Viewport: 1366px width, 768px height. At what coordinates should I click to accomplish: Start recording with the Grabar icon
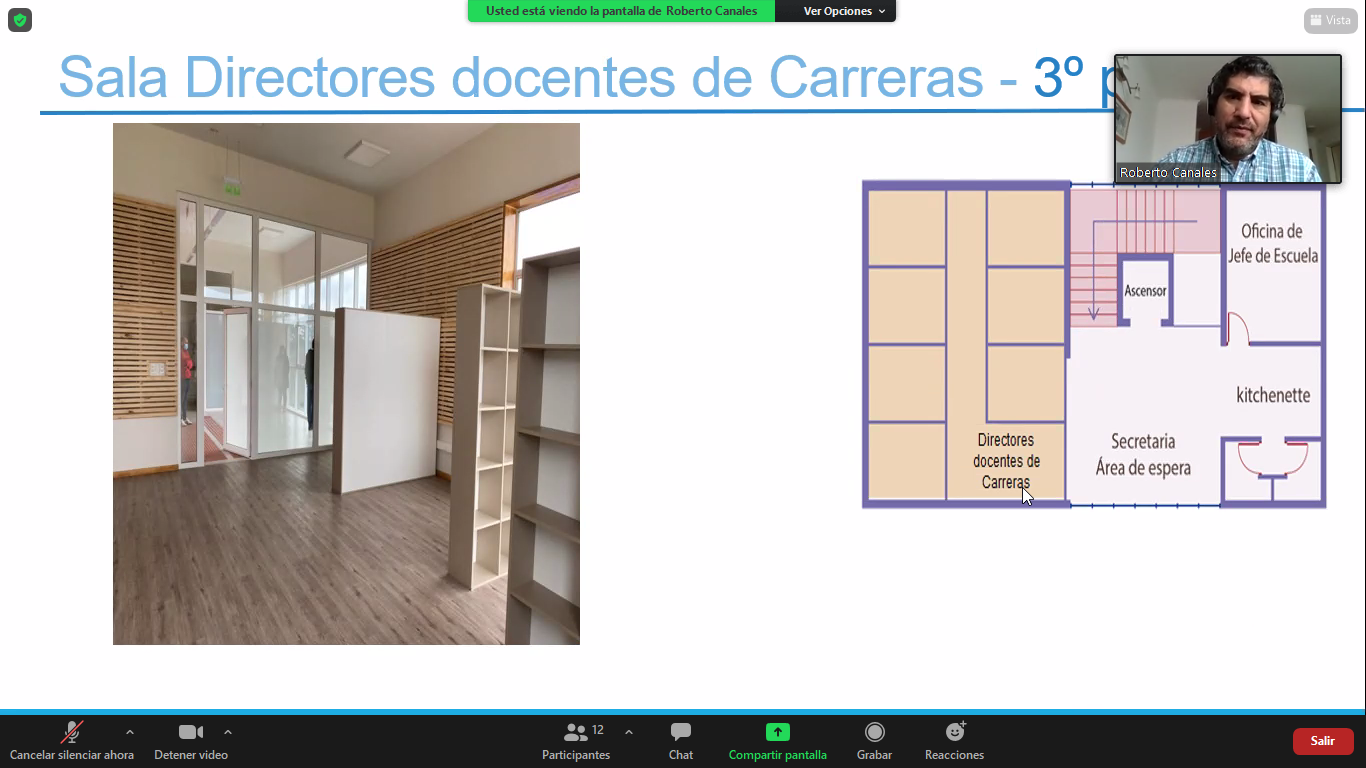(874, 732)
